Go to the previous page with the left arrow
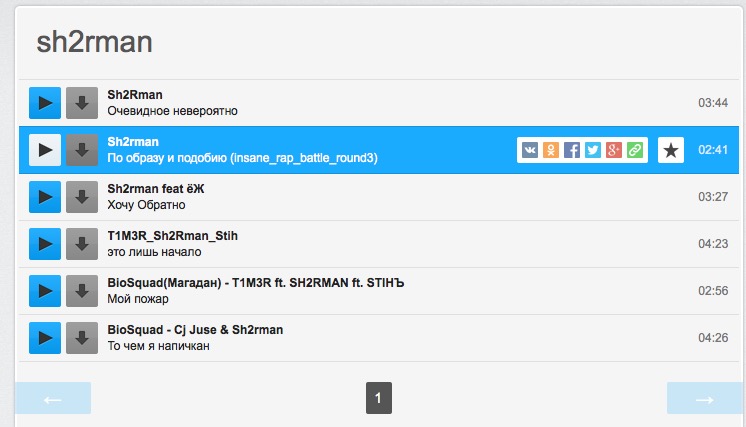746x427 pixels. (53, 398)
